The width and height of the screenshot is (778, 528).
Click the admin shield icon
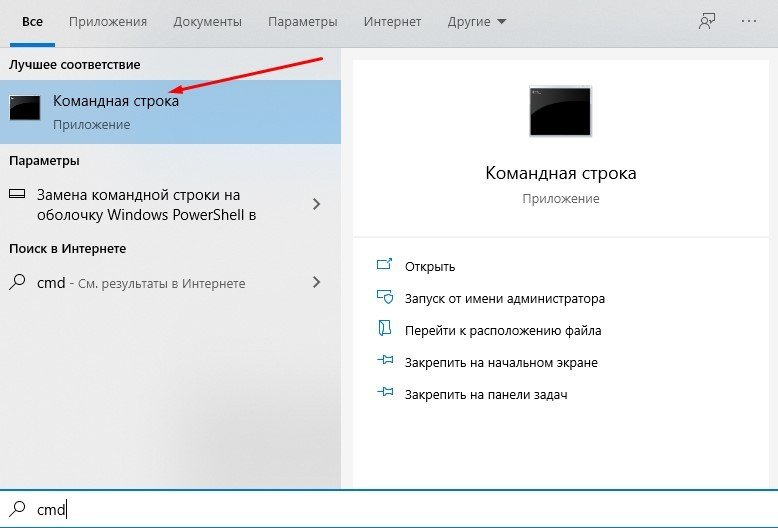[x=385, y=297]
